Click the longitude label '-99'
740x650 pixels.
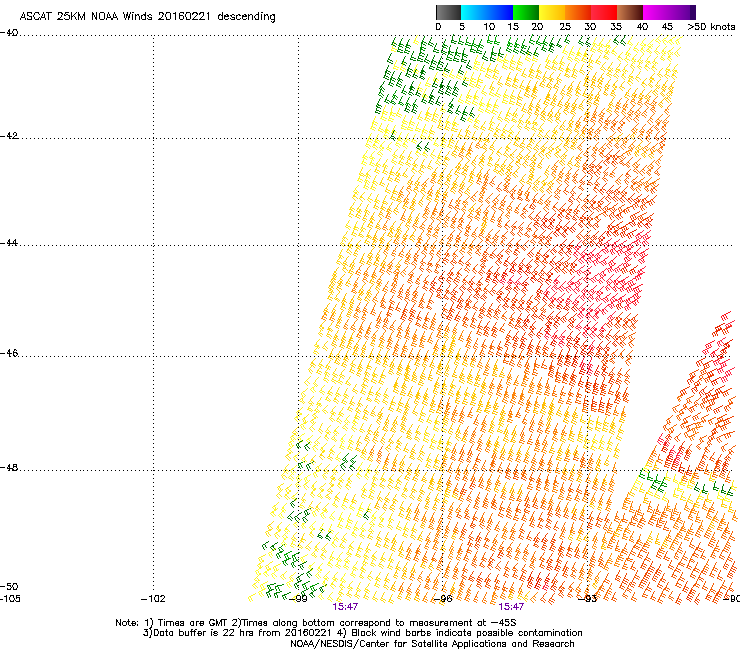pos(298,599)
